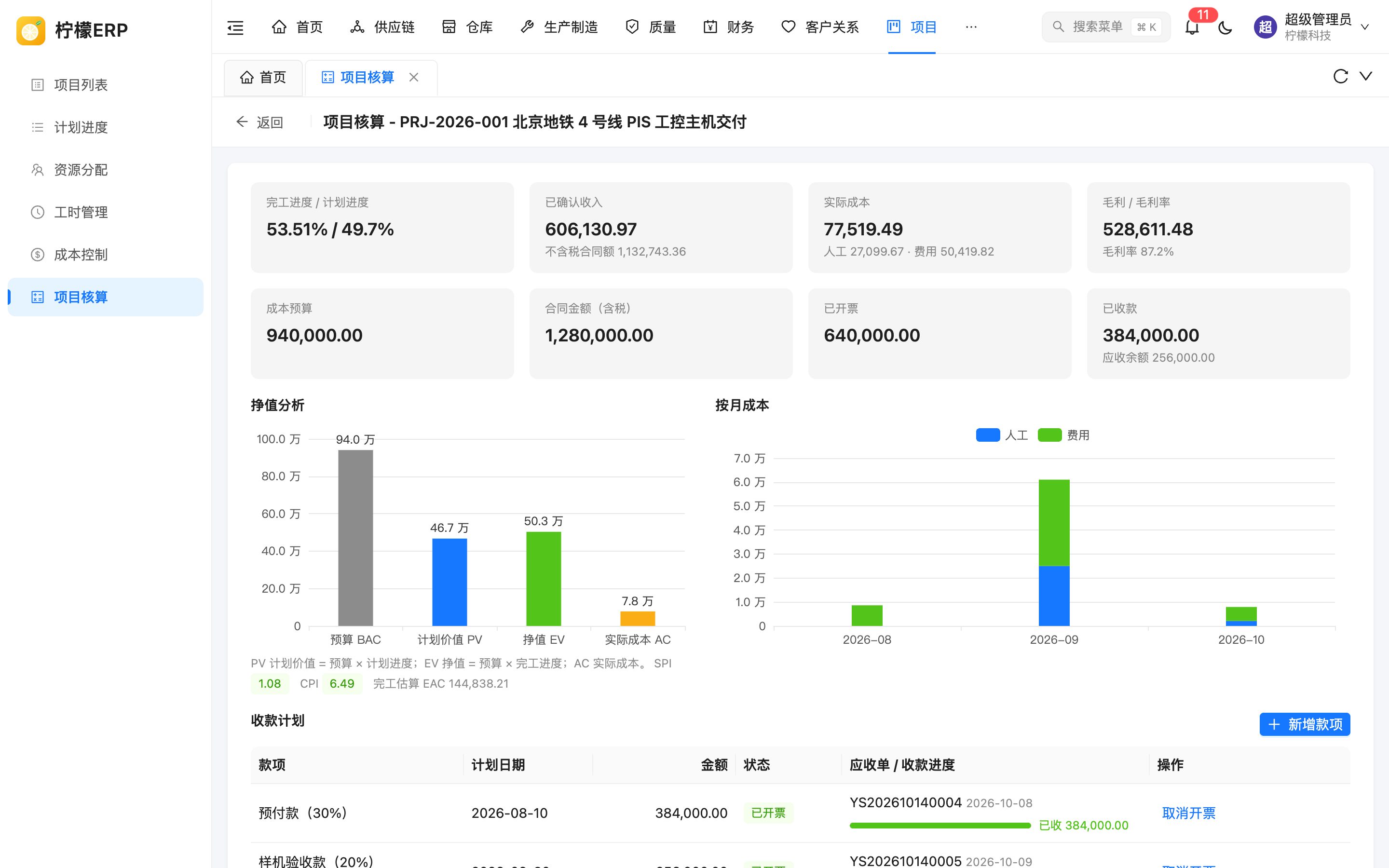Screen dimensions: 1389x868
Task: Click the refresh icon in the tab bar
Action: click(1340, 76)
